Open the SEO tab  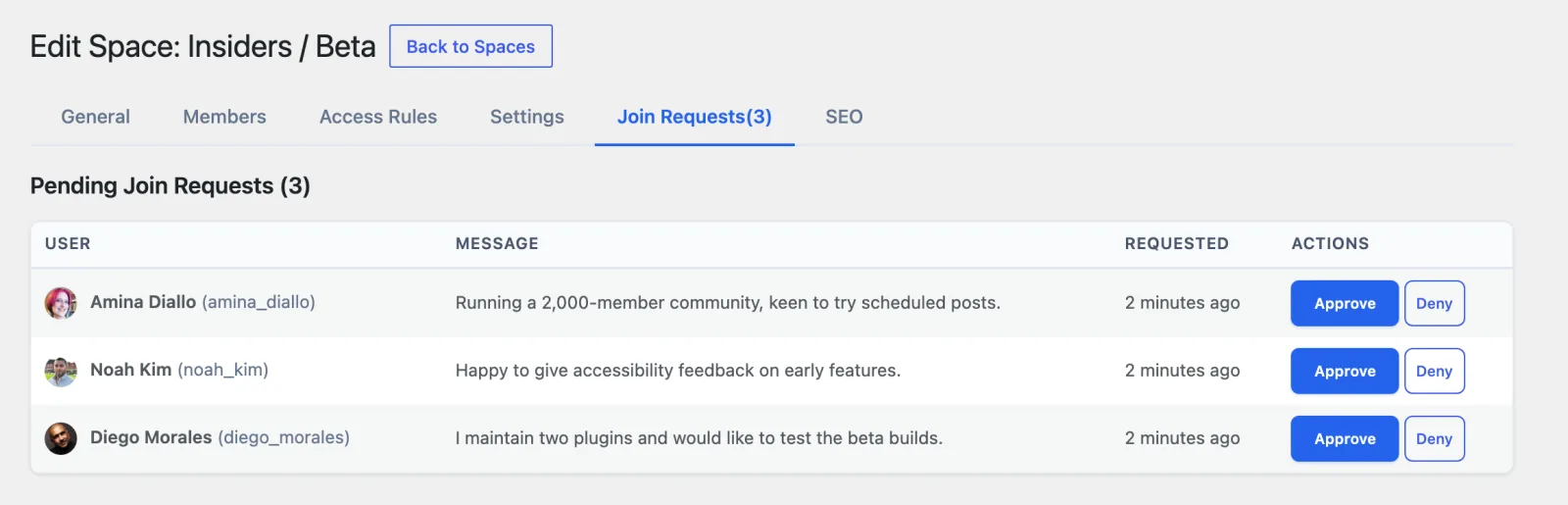coord(844,117)
